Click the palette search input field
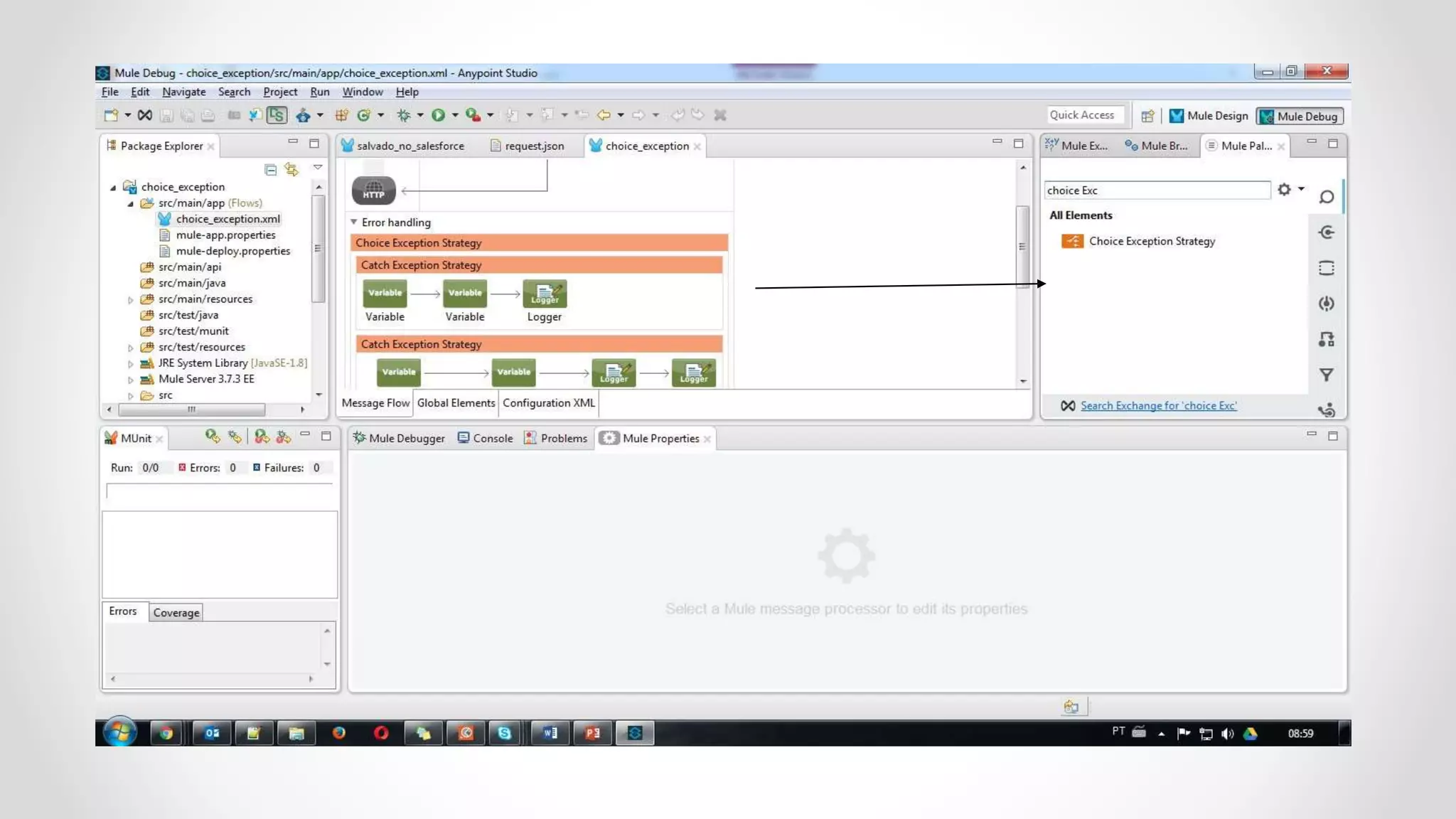 click(1156, 190)
